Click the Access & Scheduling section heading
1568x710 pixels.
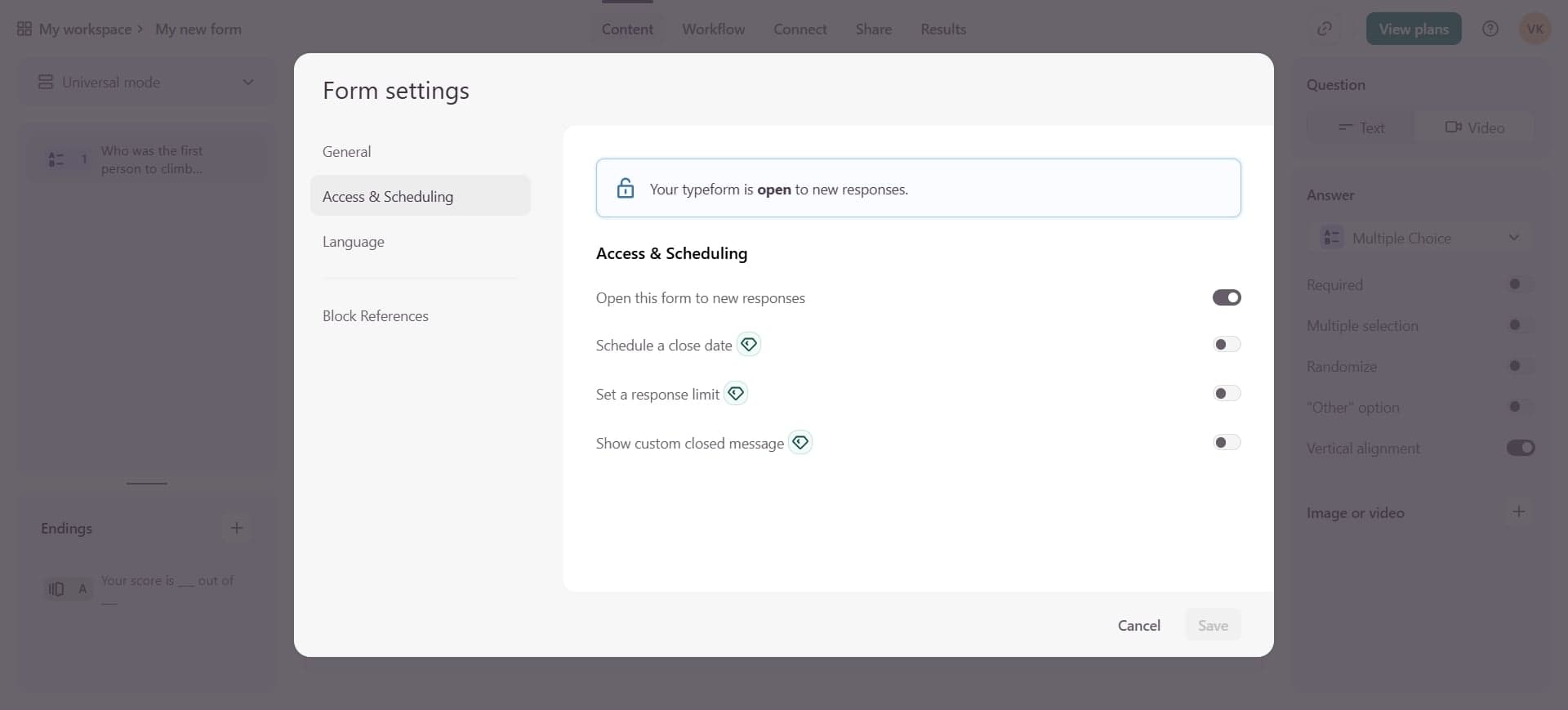pyautogui.click(x=671, y=253)
